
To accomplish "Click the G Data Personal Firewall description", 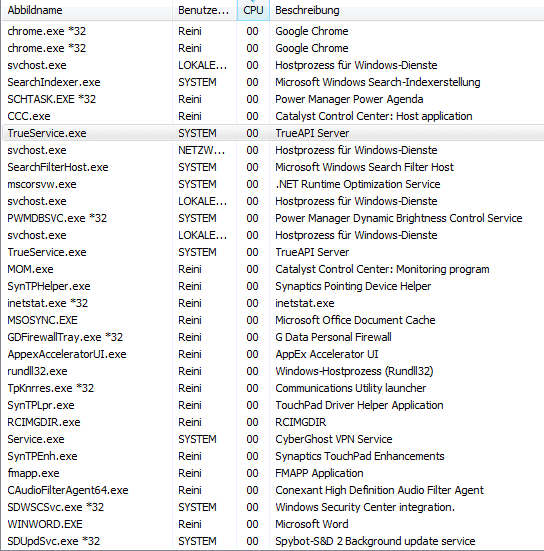I will (333, 337).
